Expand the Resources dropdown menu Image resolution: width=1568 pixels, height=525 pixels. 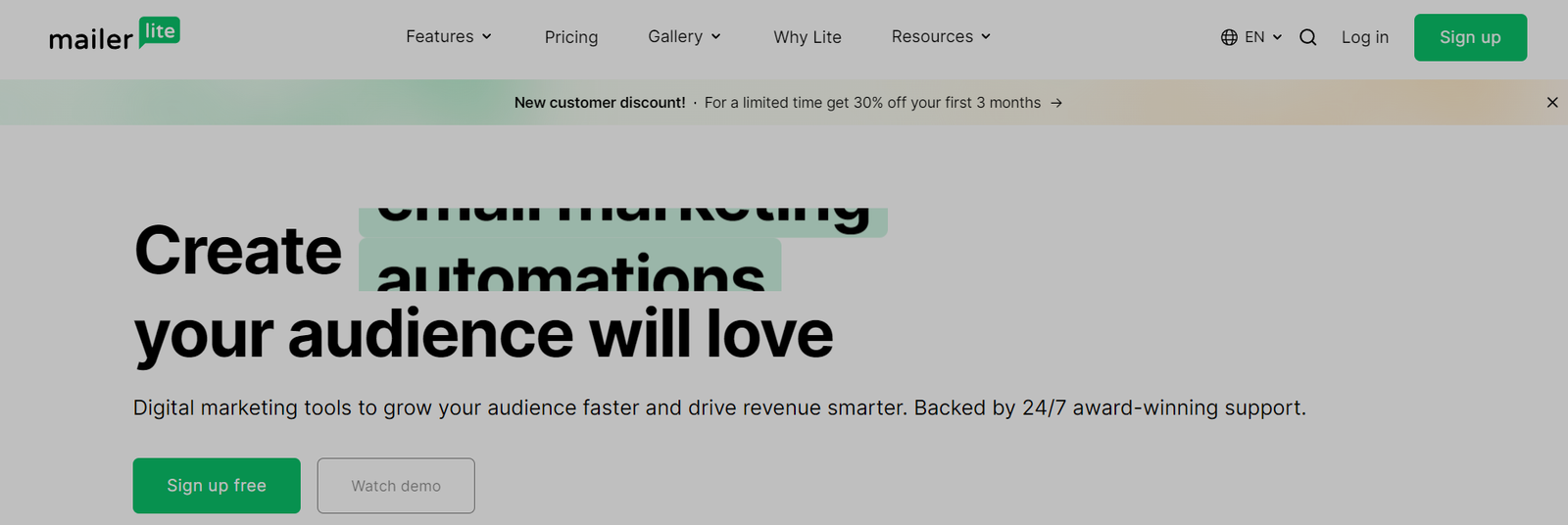tap(941, 36)
